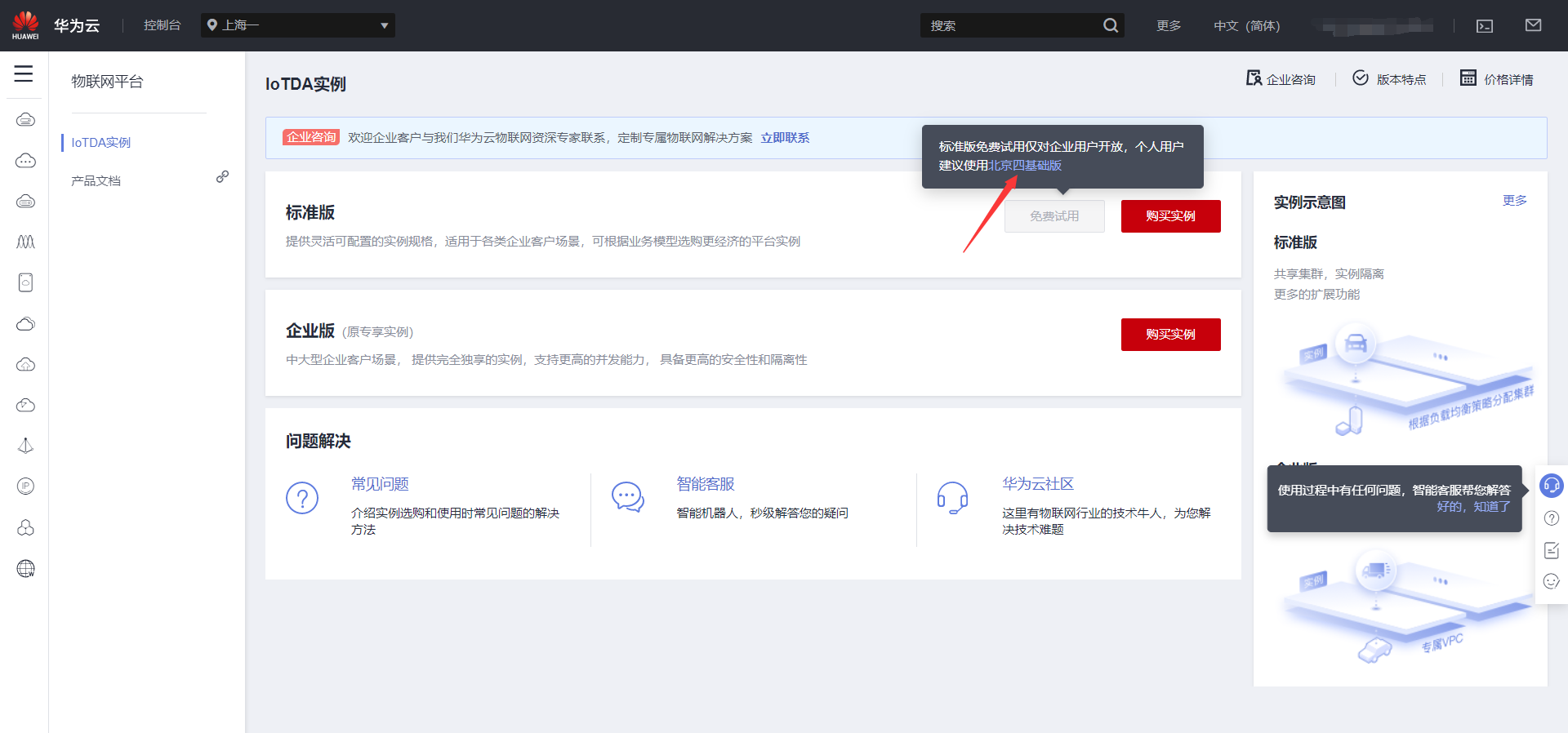The width and height of the screenshot is (1568, 733).
Task: Click the 企业版 card heading
Action: 310,331
